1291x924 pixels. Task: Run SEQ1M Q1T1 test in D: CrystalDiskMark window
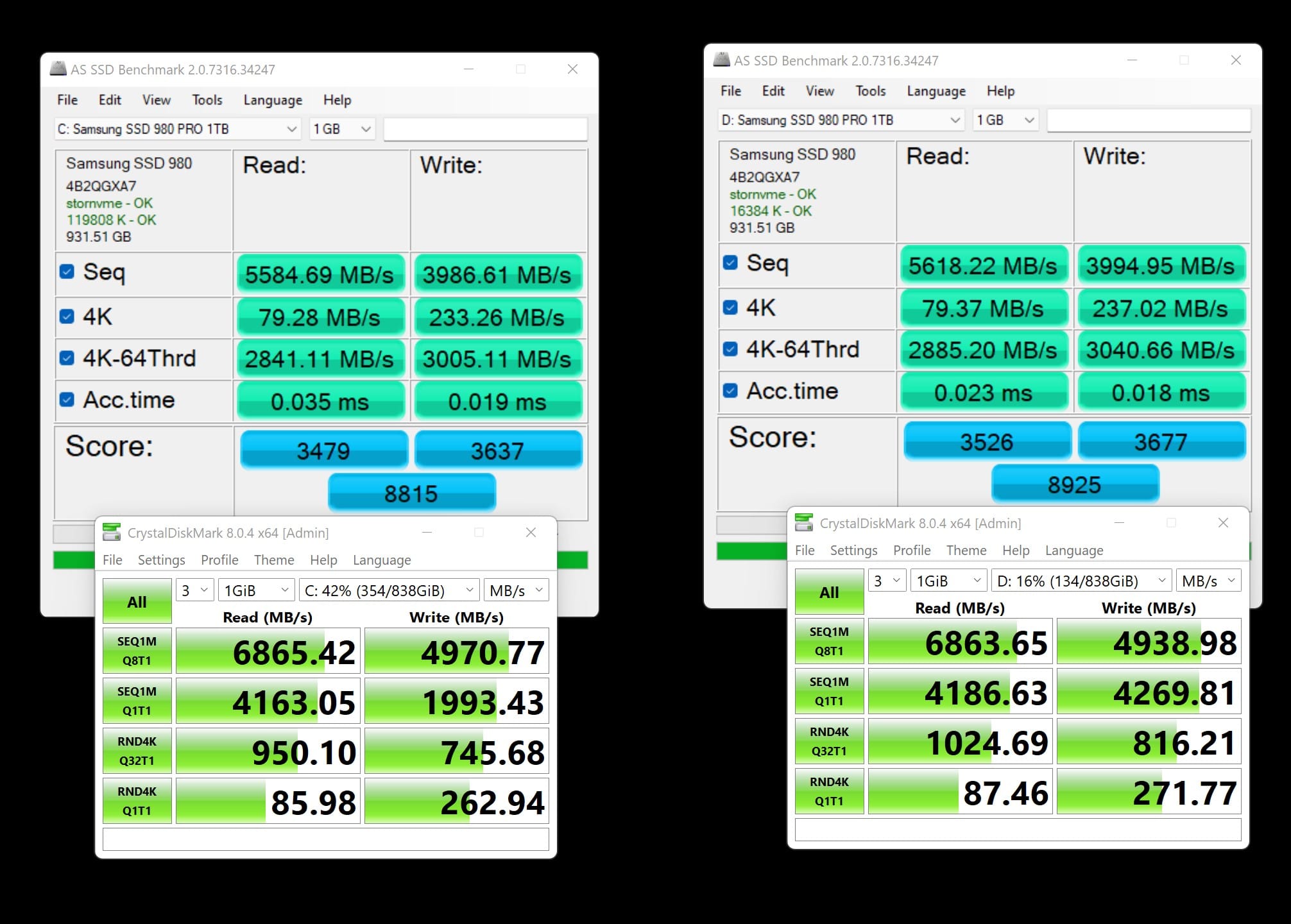[829, 691]
